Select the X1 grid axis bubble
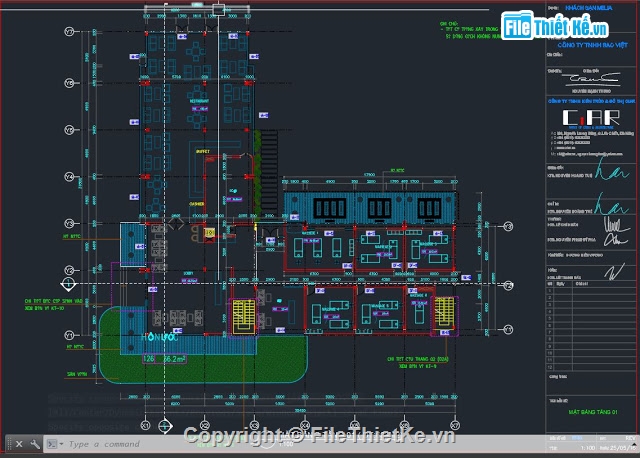 pyautogui.click(x=145, y=425)
